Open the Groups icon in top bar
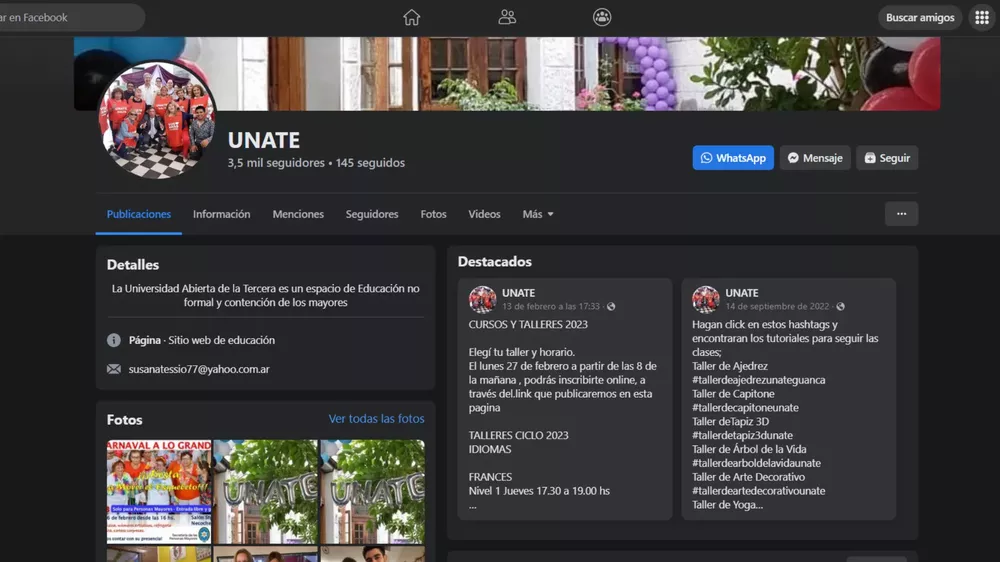Image resolution: width=1000 pixels, height=562 pixels. (602, 17)
